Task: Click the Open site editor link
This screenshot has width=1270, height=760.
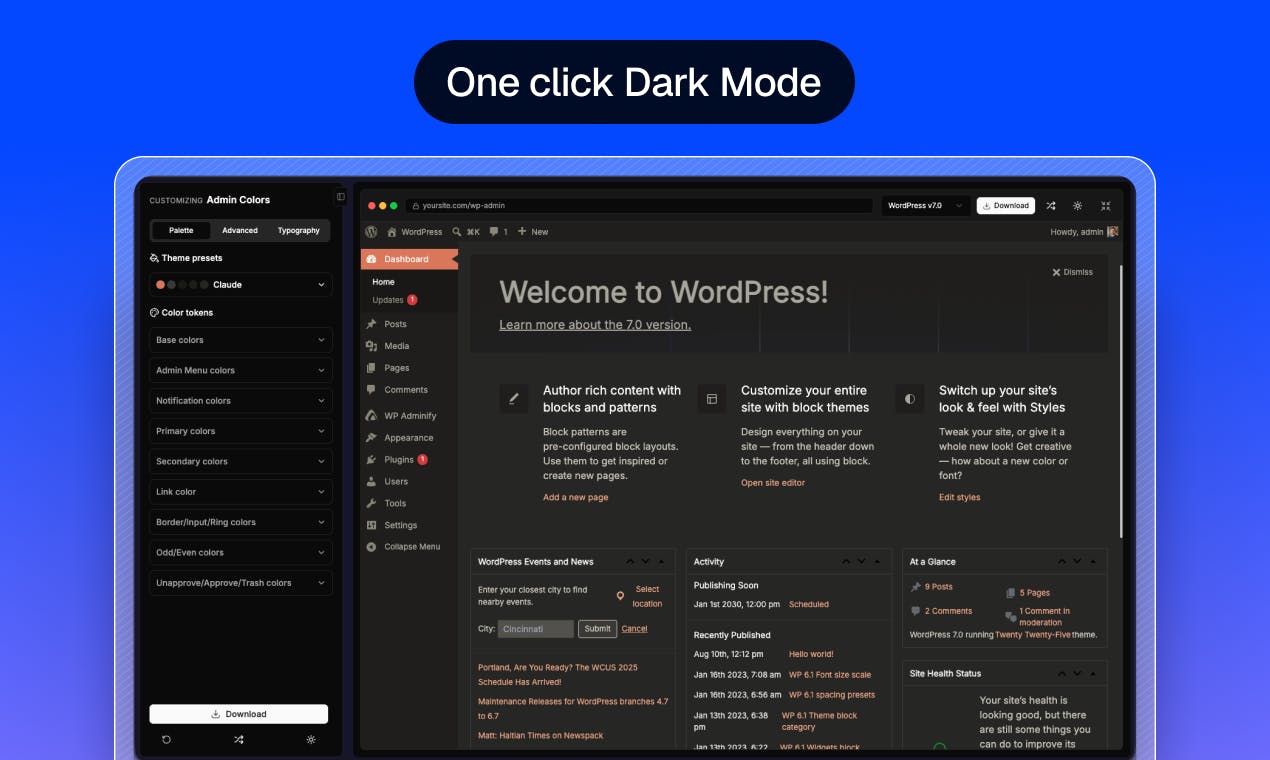Action: click(x=773, y=483)
